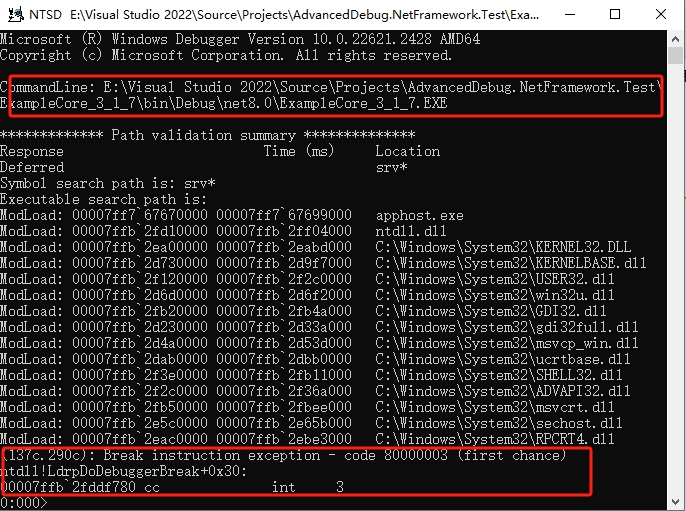The width and height of the screenshot is (686, 511).
Task: Click the ucrtbase.dll module path
Action: click(x=503, y=359)
